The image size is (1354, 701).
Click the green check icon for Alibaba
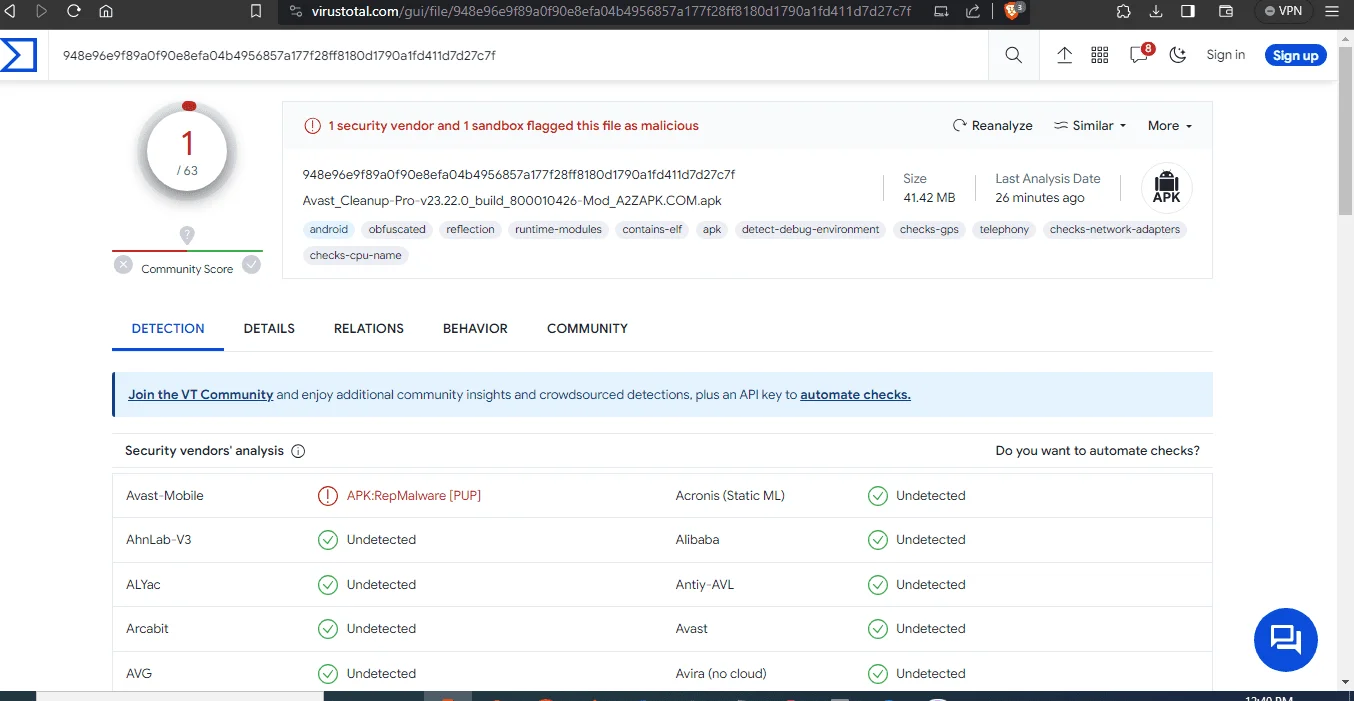click(878, 540)
